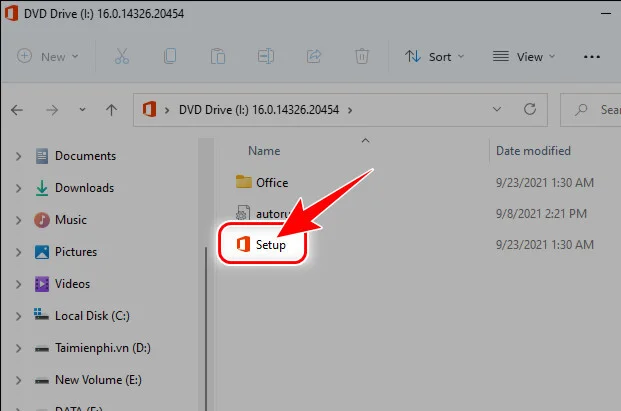Click the Share icon in toolbar
This screenshot has width=621, height=411.
314,56
